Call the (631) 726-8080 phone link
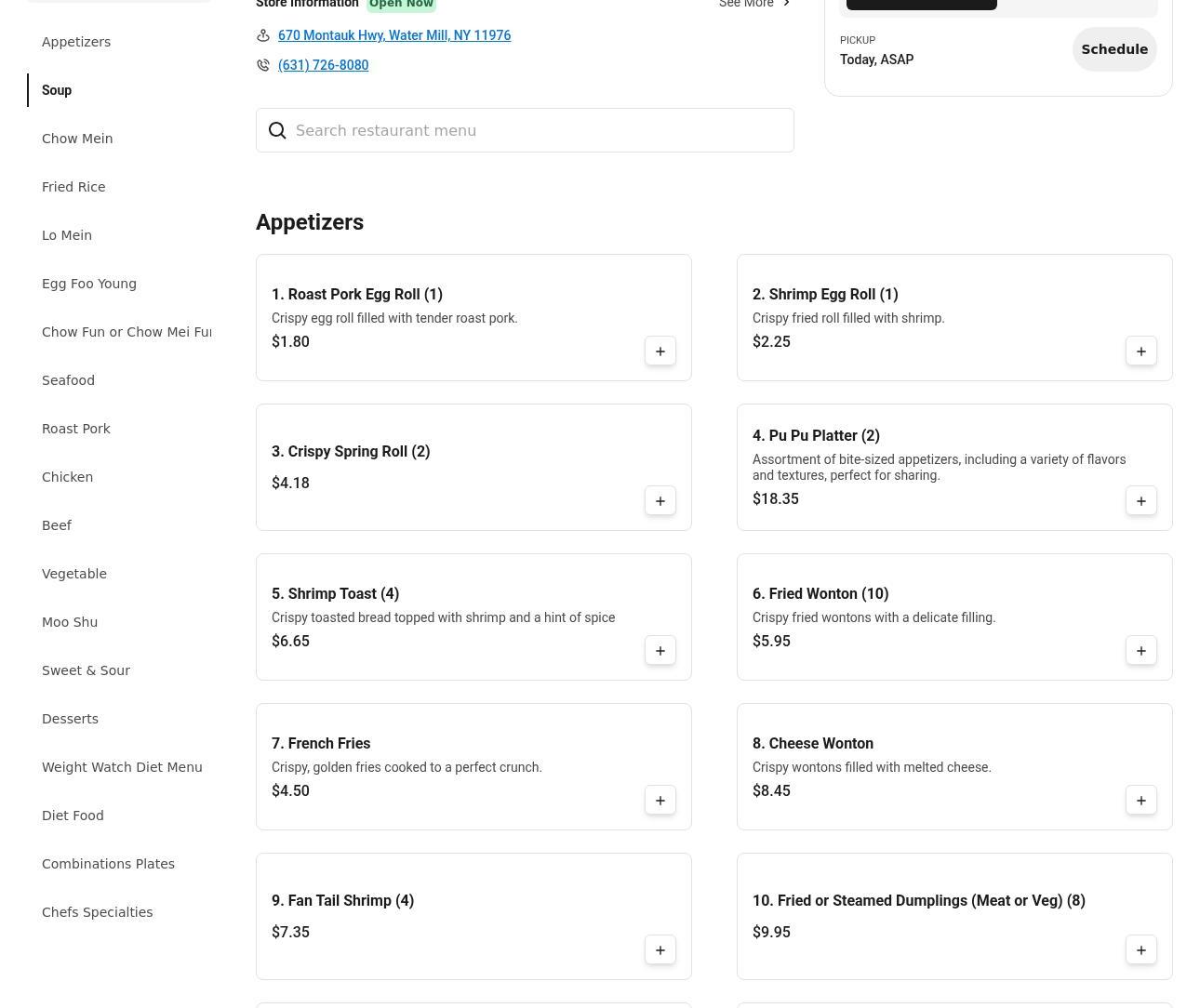Screen dimensions: 1200x1008 (x=323, y=65)
